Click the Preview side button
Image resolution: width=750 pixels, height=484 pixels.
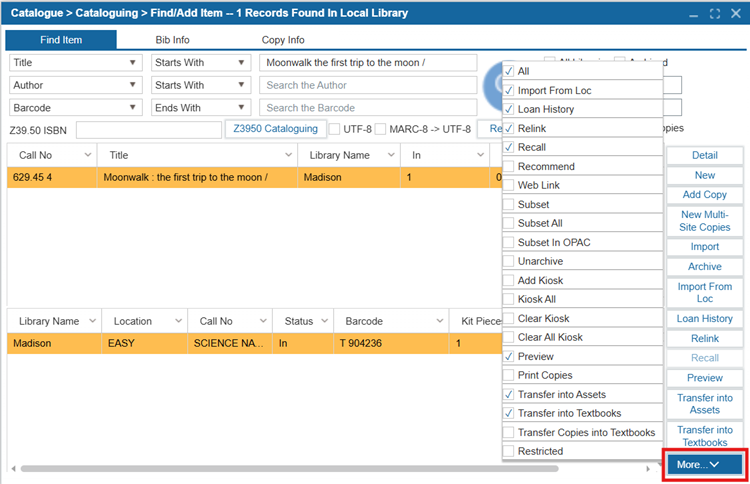(x=705, y=378)
